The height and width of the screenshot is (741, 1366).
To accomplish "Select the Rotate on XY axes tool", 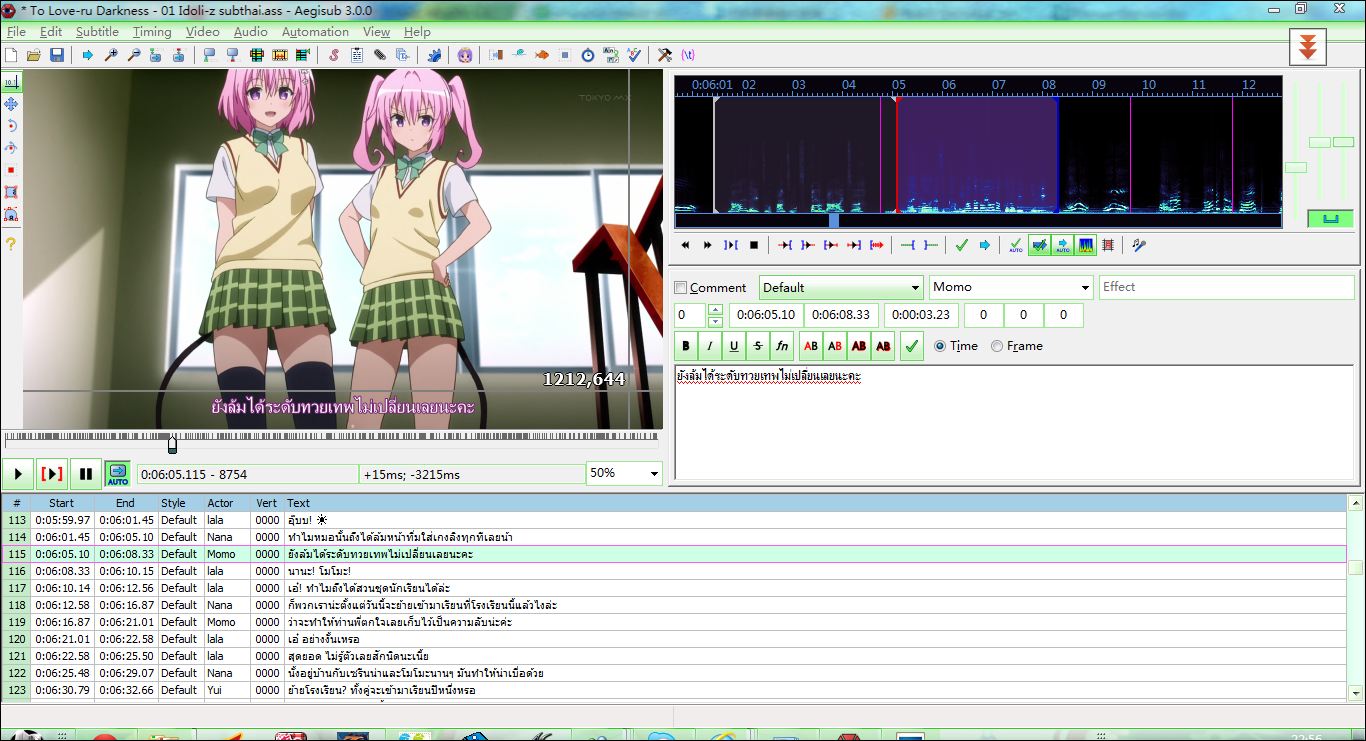I will pos(11,148).
